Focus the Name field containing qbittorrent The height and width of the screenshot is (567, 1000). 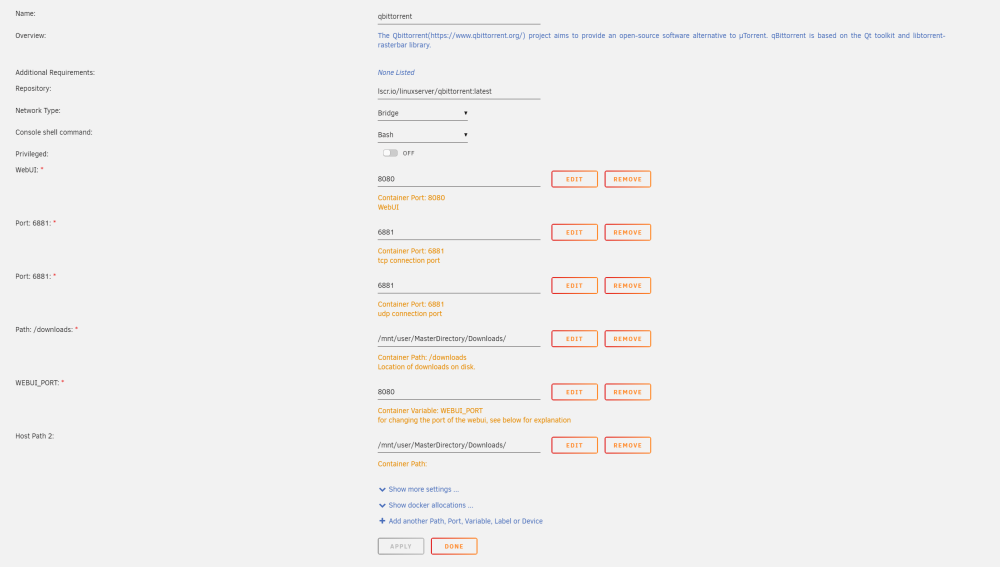coord(459,17)
